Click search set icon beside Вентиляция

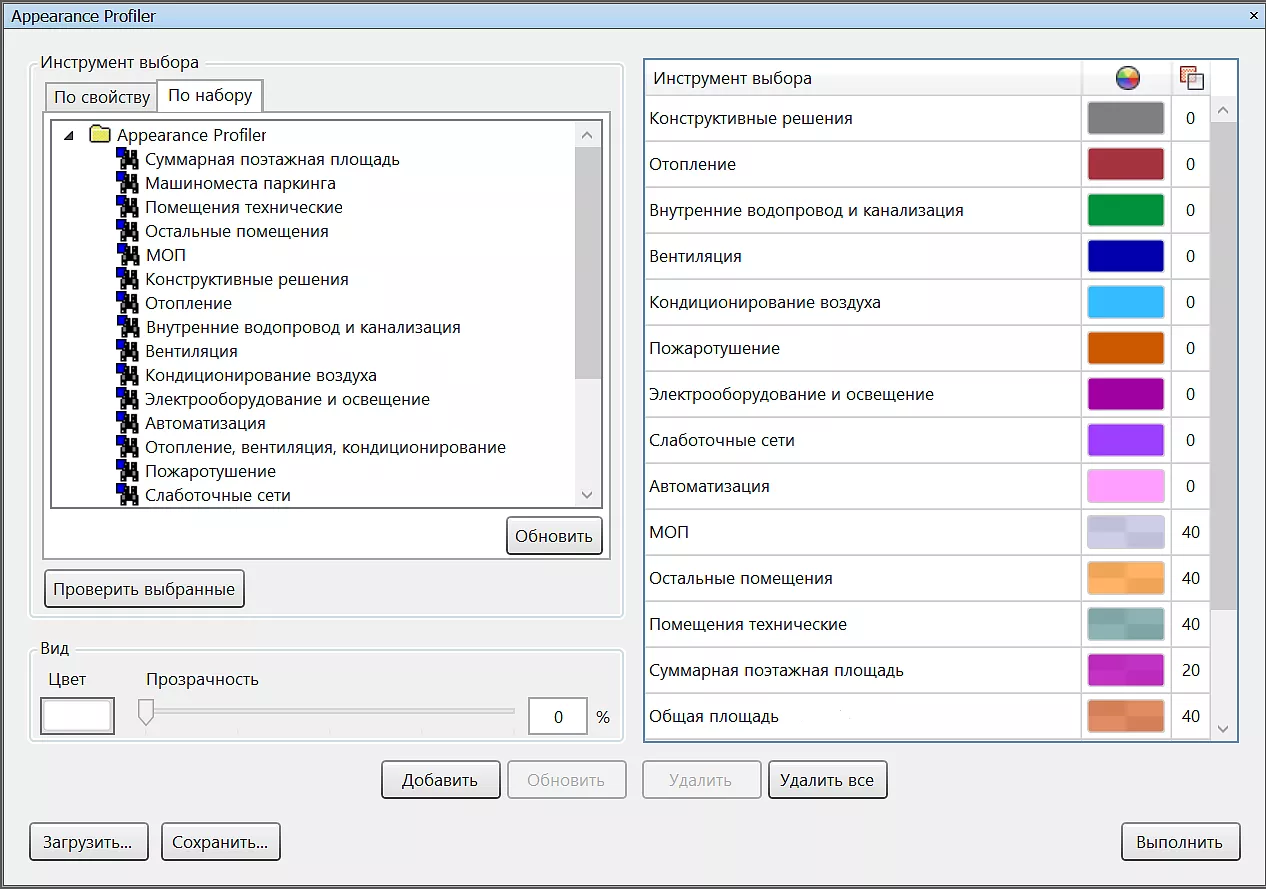(x=127, y=351)
